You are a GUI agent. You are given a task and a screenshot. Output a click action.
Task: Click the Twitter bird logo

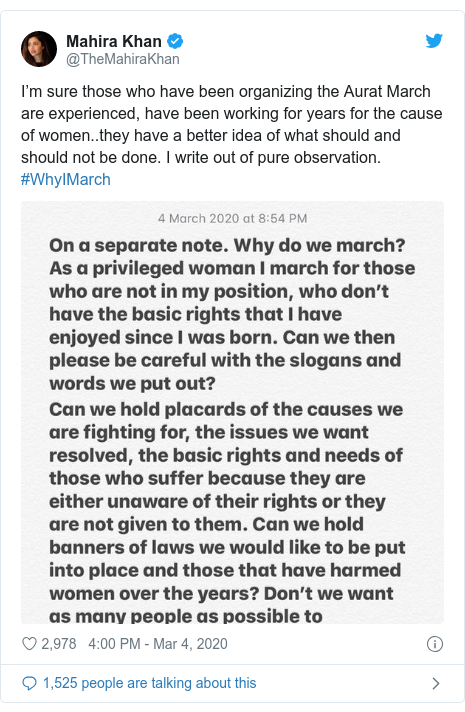pyautogui.click(x=434, y=41)
